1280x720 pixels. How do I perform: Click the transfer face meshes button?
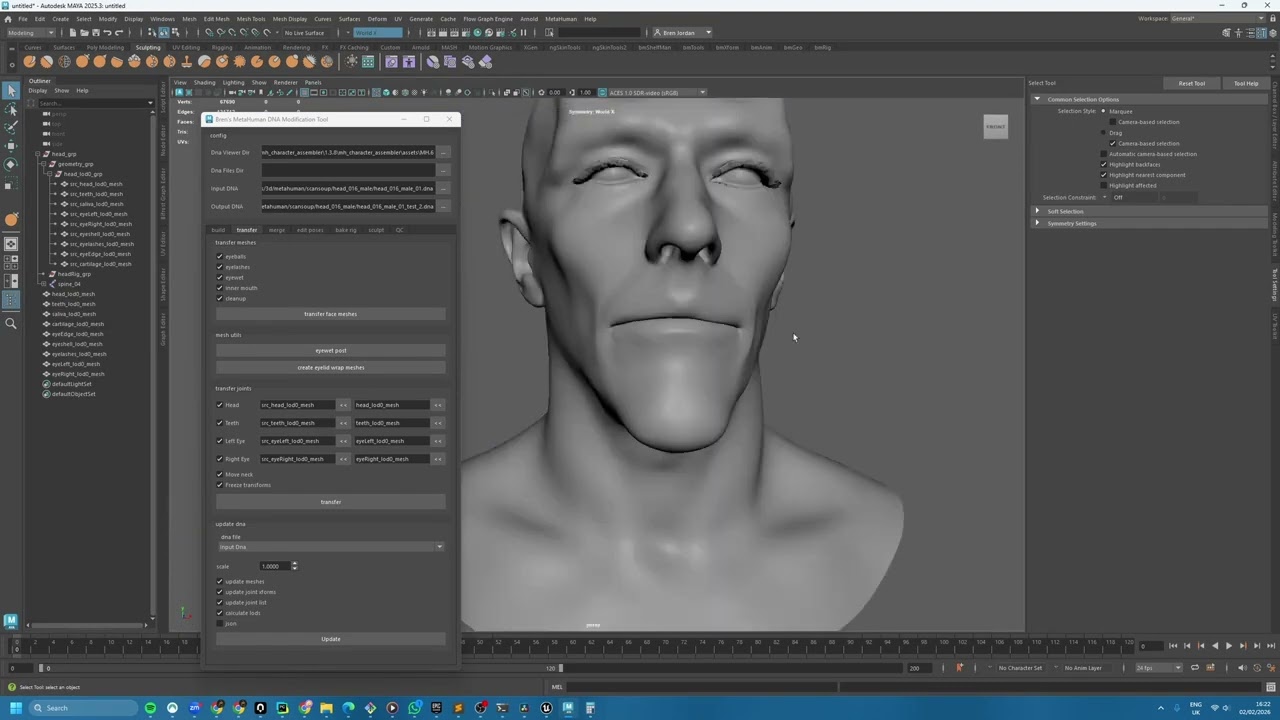click(x=330, y=314)
